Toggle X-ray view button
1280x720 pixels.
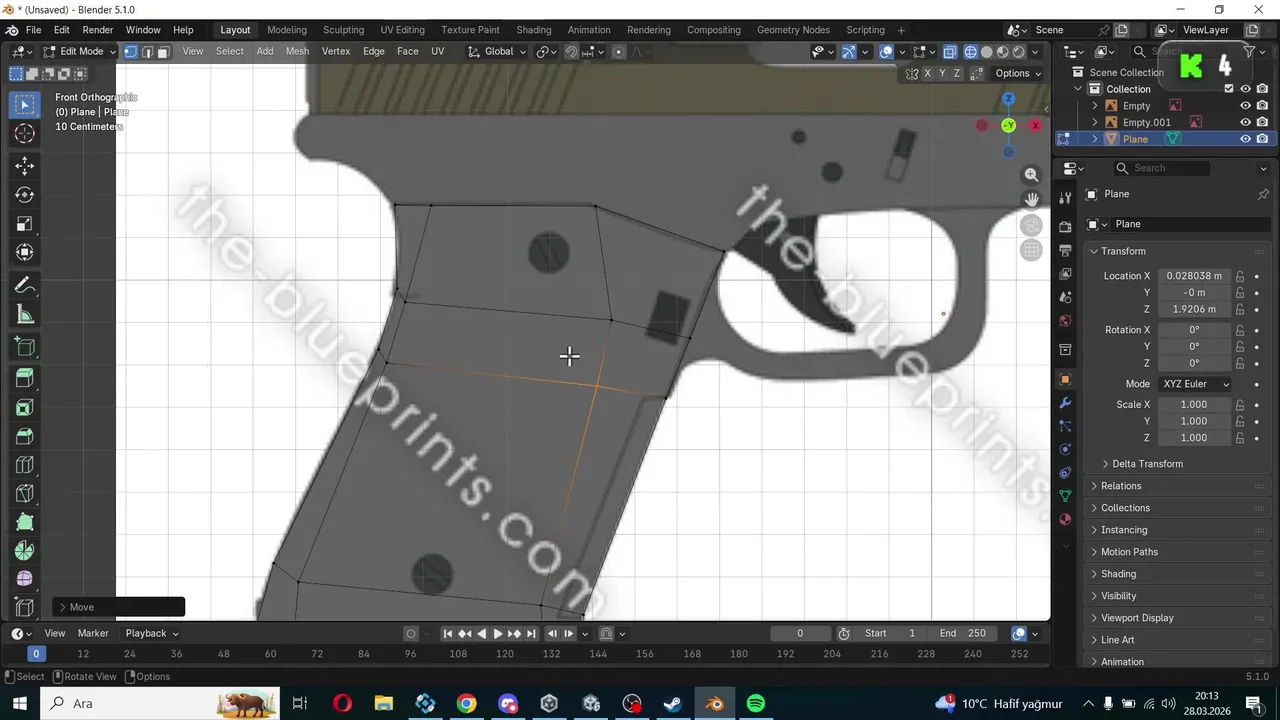(949, 52)
